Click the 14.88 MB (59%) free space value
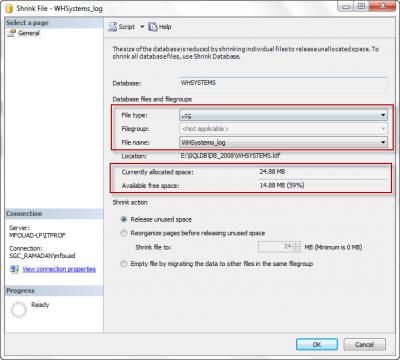Viewport: 400px width, 360px height. pyautogui.click(x=282, y=185)
